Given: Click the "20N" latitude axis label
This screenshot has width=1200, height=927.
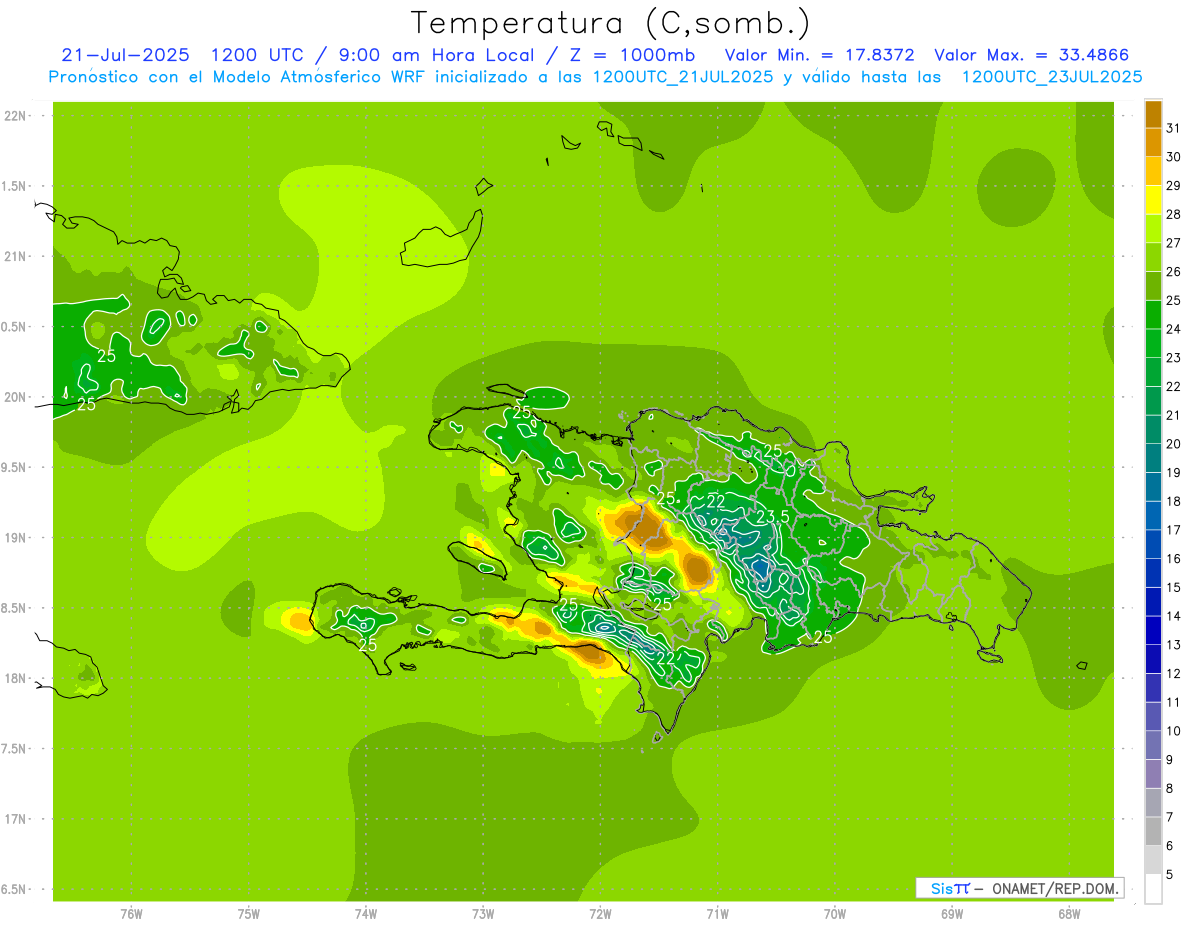Looking at the screenshot, I should tap(14, 397).
